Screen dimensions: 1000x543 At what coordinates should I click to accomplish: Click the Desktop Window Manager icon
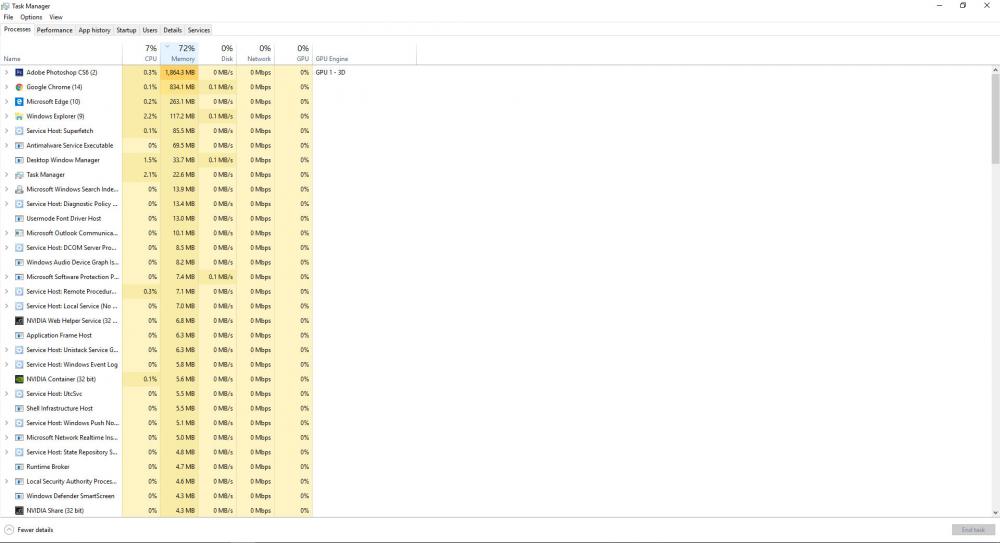pyautogui.click(x=19, y=160)
